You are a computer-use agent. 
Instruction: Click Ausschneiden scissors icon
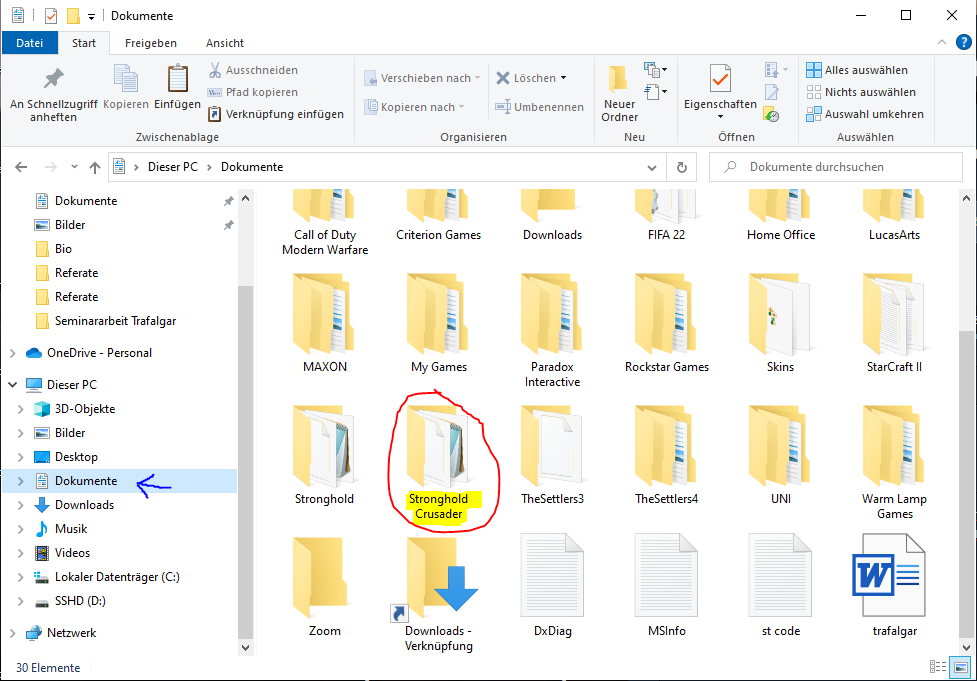point(215,70)
